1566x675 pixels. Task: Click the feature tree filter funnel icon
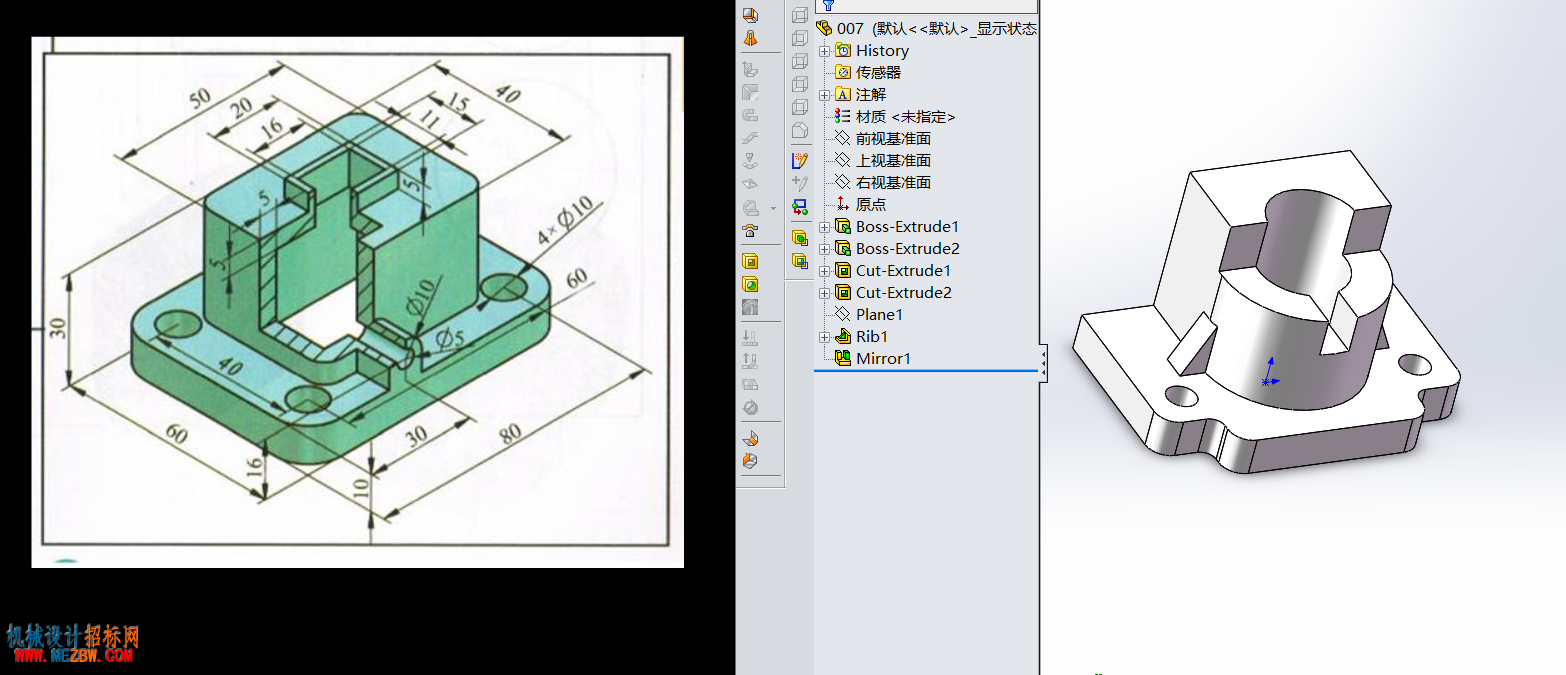827,5
